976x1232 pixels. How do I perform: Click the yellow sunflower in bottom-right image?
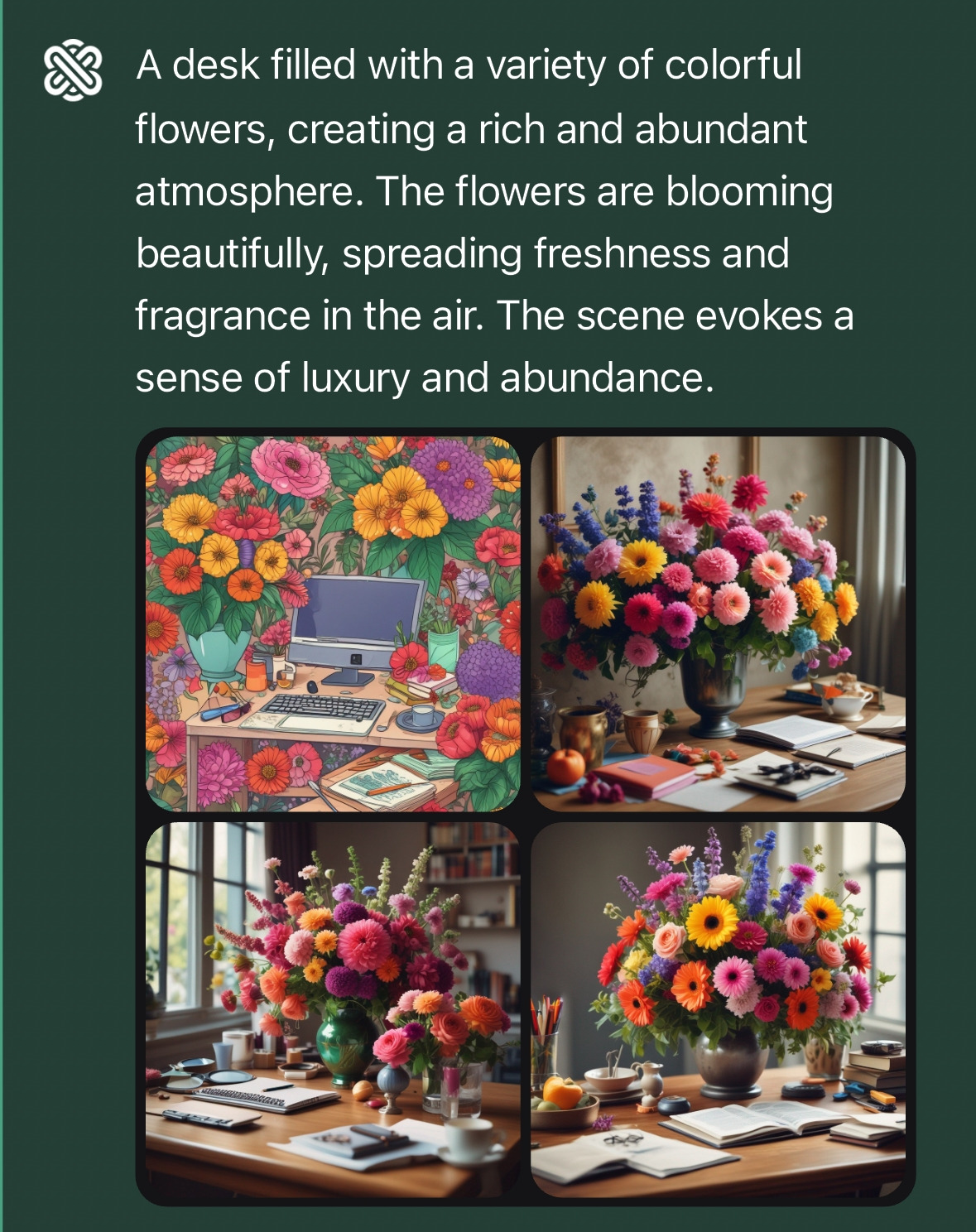711,922
